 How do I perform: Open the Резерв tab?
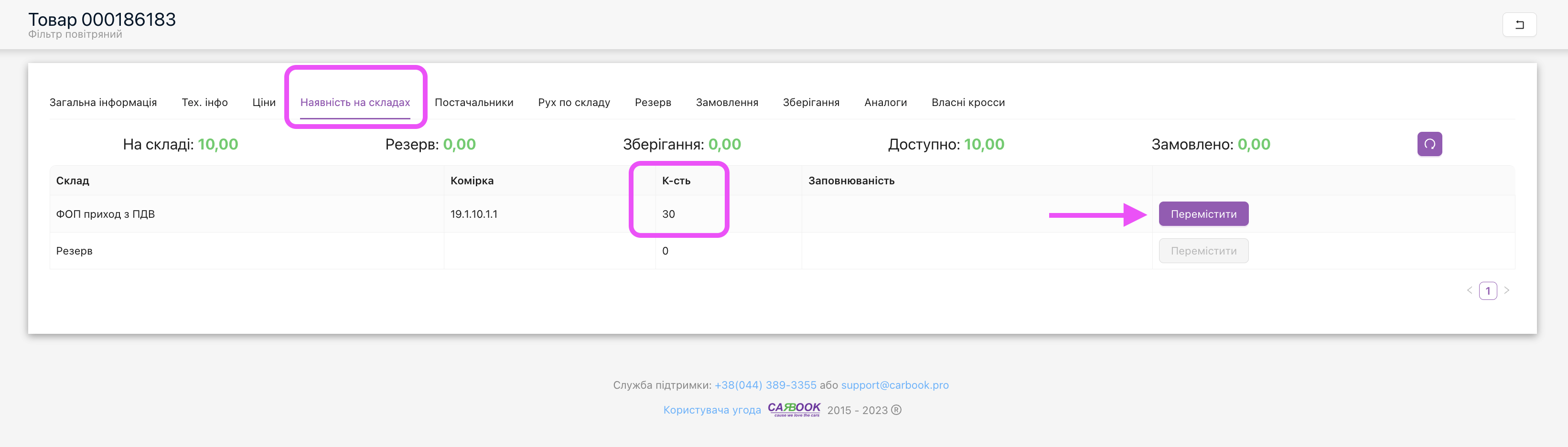click(653, 102)
